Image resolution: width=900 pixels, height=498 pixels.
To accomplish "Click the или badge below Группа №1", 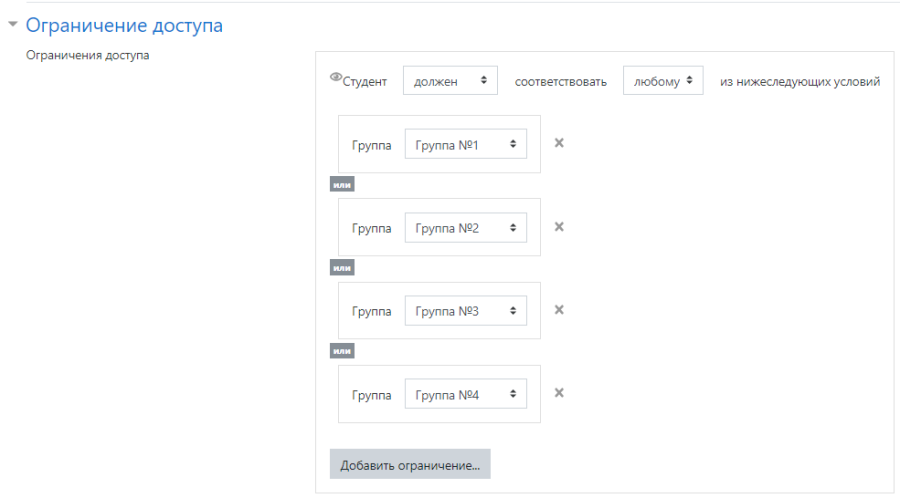I will (343, 185).
